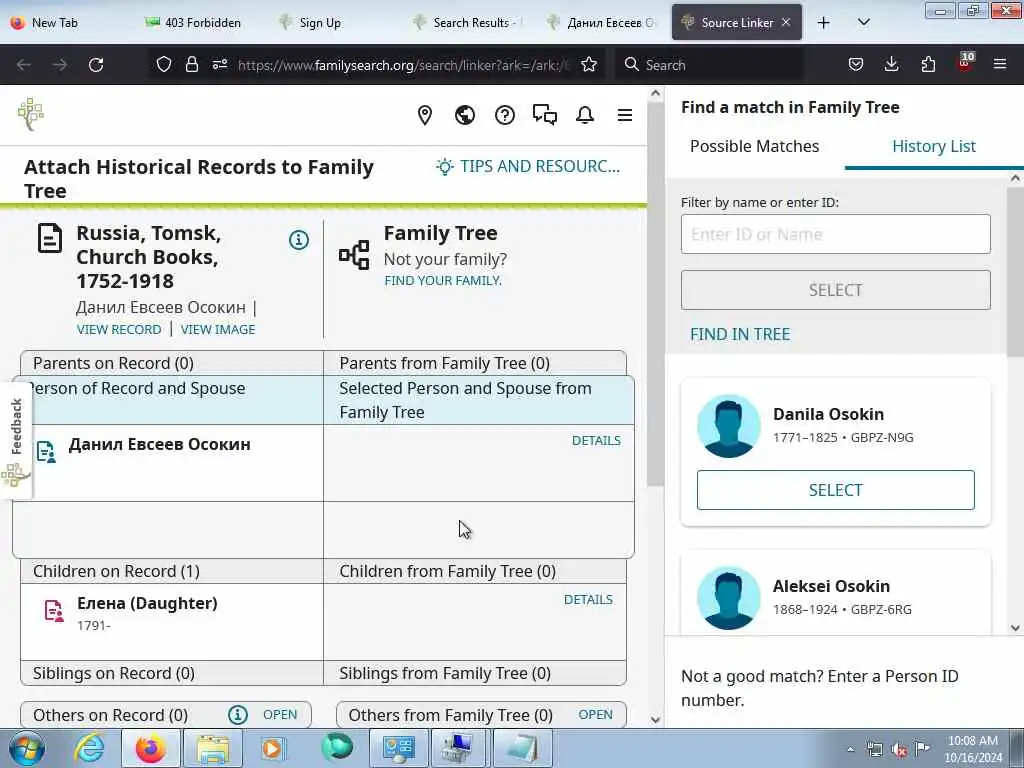
Task: Click the FamilySearch tree logo
Action: (x=30, y=114)
